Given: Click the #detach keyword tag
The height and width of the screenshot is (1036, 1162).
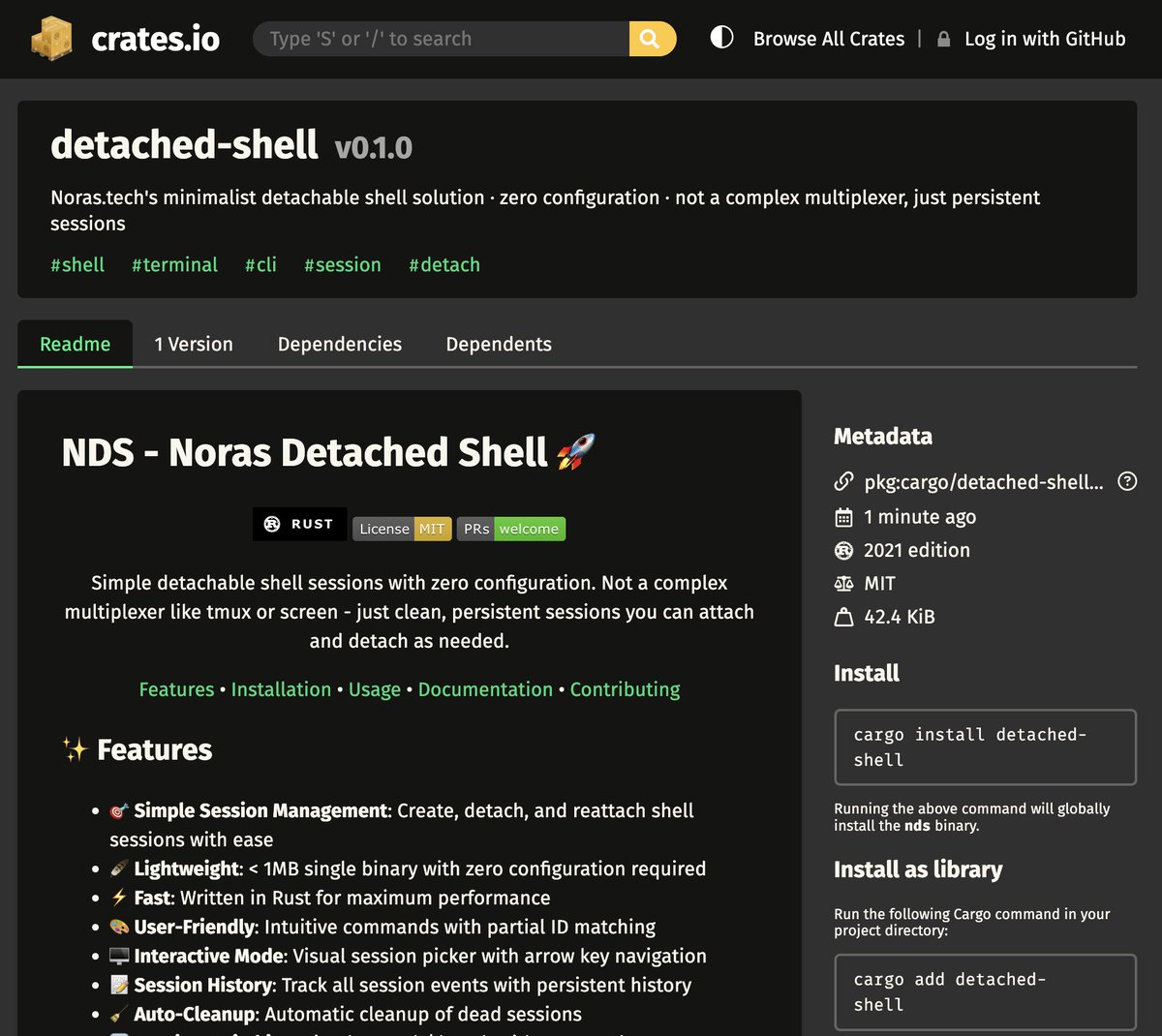Looking at the screenshot, I should point(444,264).
